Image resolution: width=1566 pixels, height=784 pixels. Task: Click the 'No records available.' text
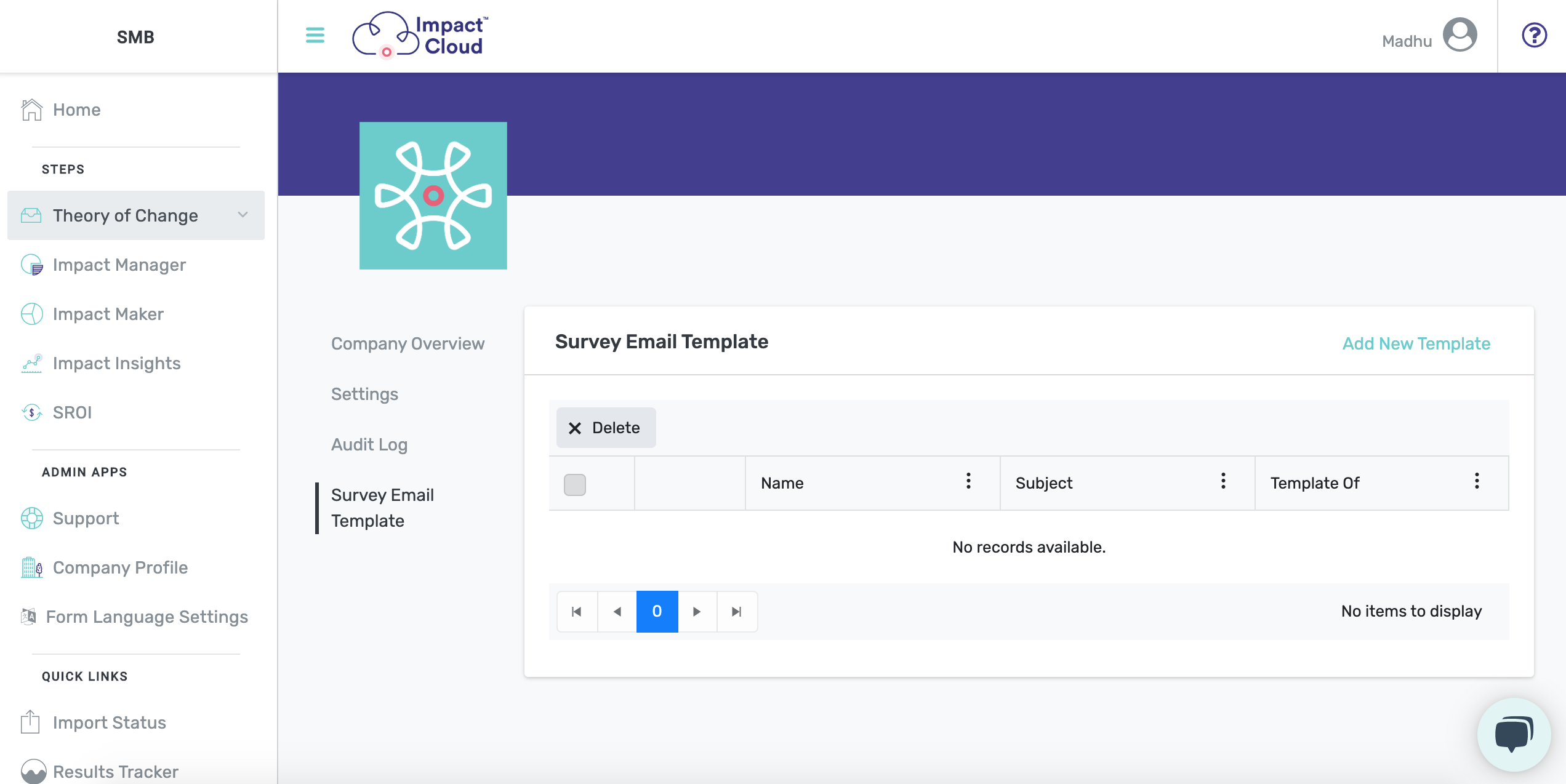(1029, 547)
